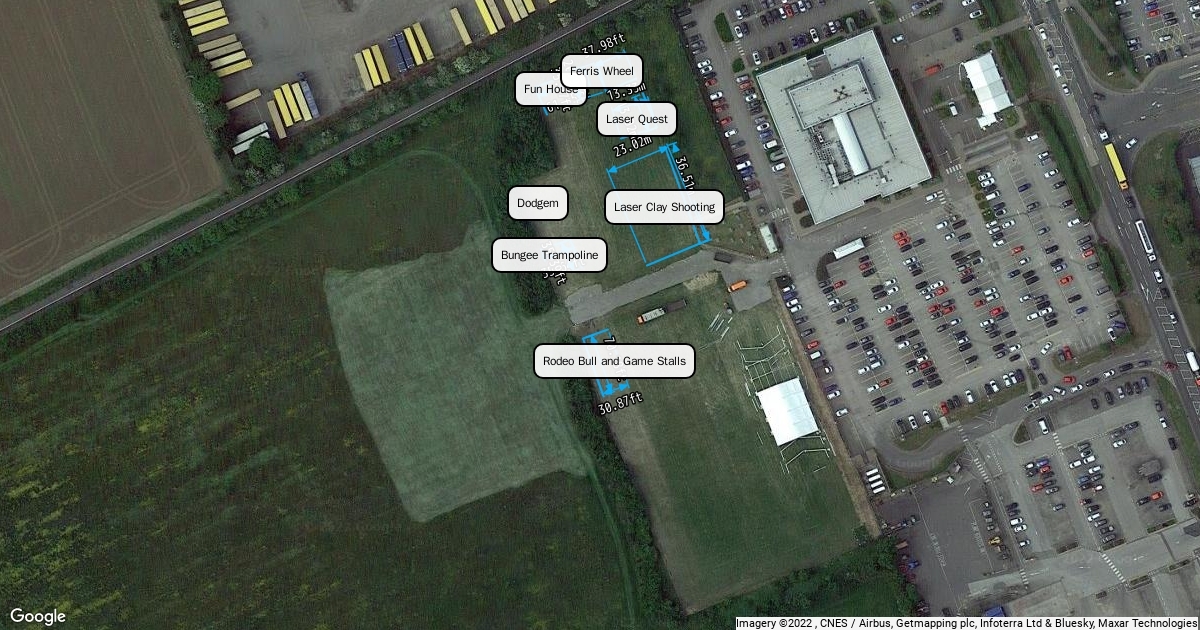Click the 13.33m measurement text
This screenshot has height=630, width=1200.
(x=627, y=93)
